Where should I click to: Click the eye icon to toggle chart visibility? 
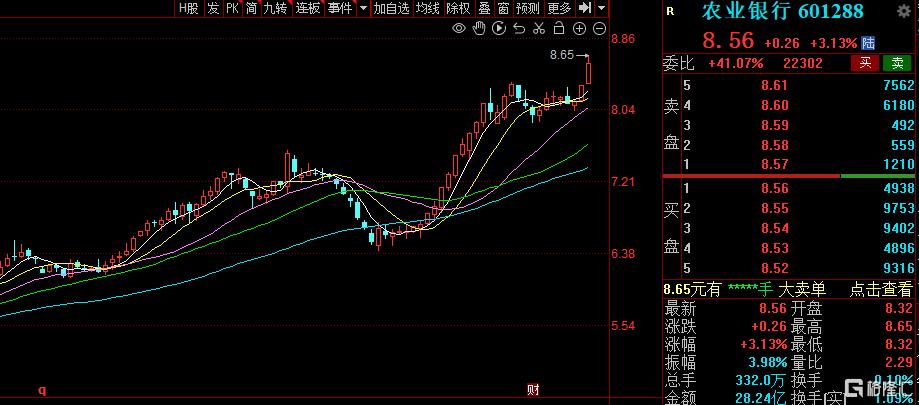tap(459, 28)
